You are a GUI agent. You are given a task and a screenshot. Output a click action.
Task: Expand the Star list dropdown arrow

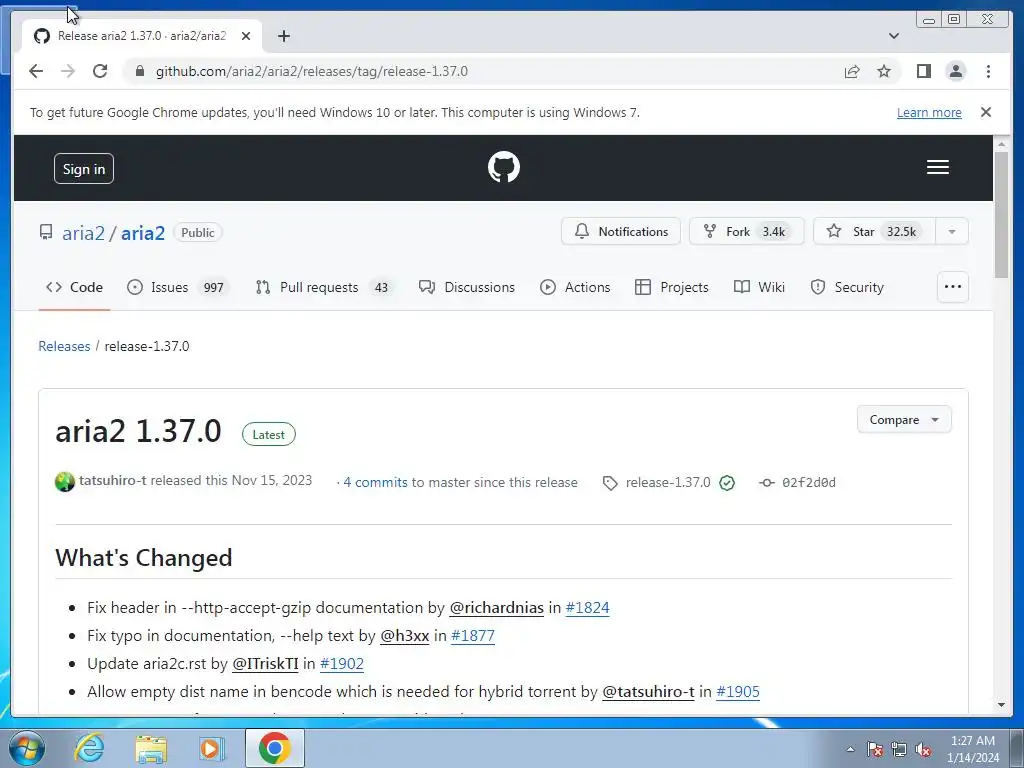pyautogui.click(x=952, y=232)
